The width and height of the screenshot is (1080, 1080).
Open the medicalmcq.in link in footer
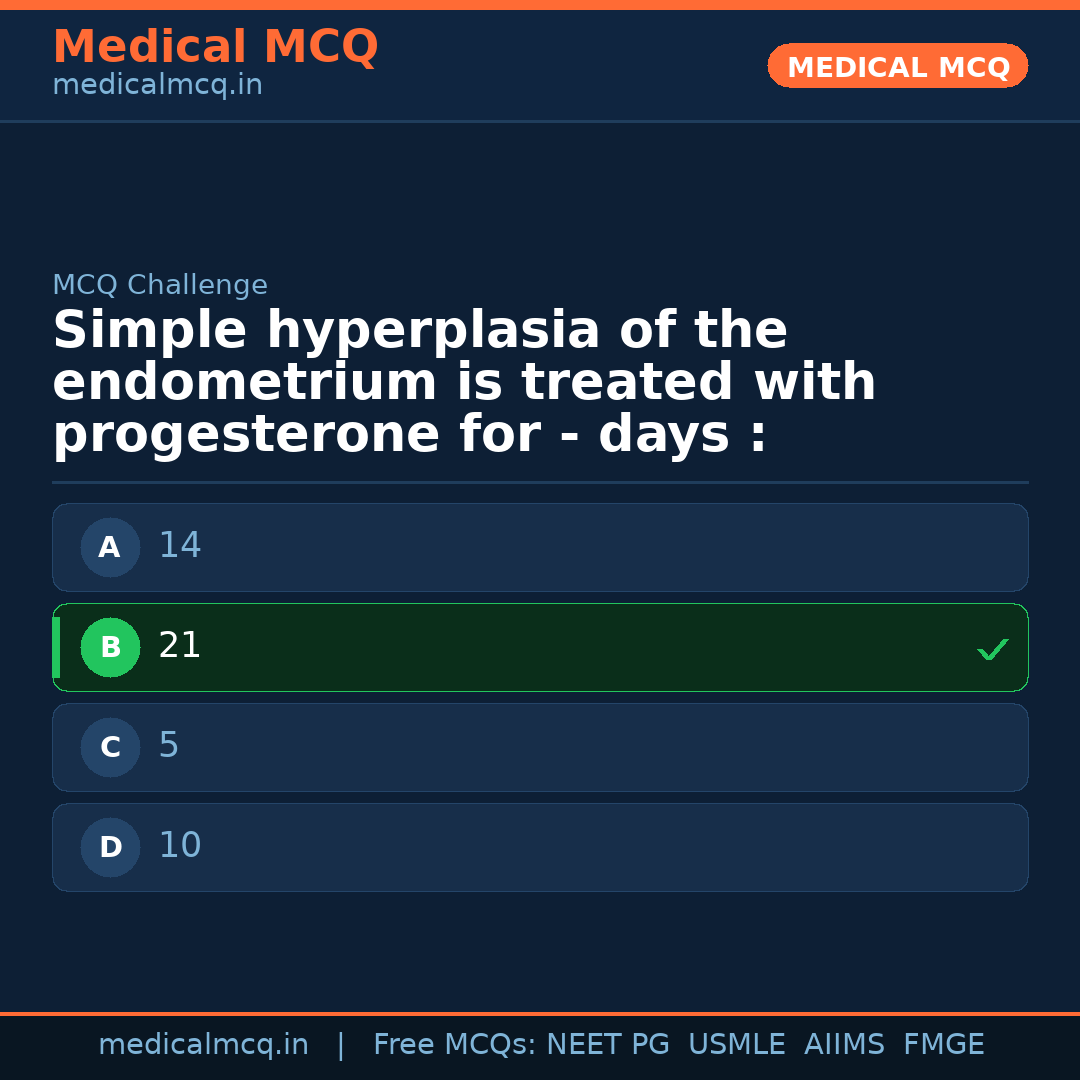(203, 1045)
